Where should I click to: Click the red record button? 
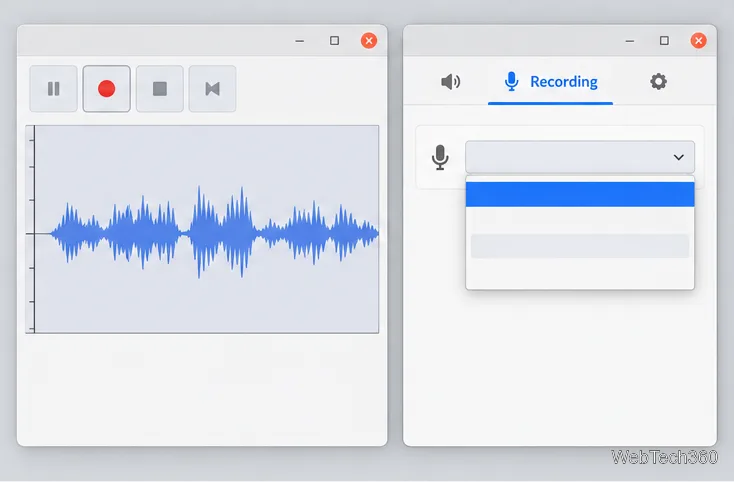[107, 89]
